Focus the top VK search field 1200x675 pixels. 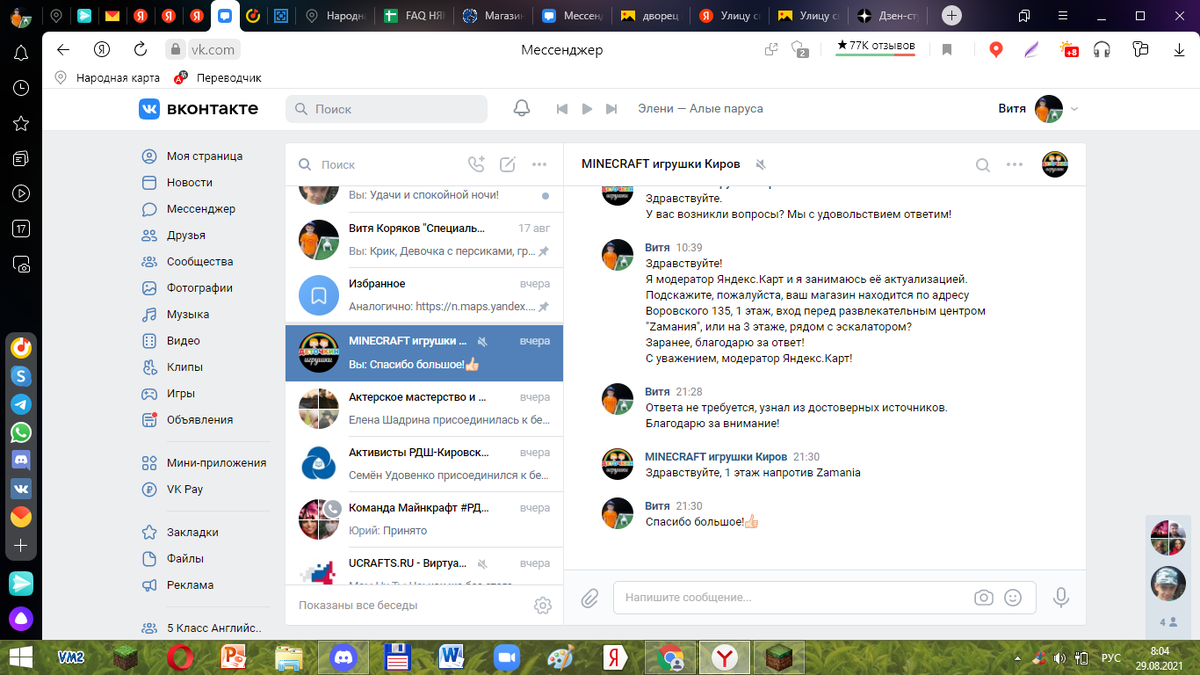point(386,108)
